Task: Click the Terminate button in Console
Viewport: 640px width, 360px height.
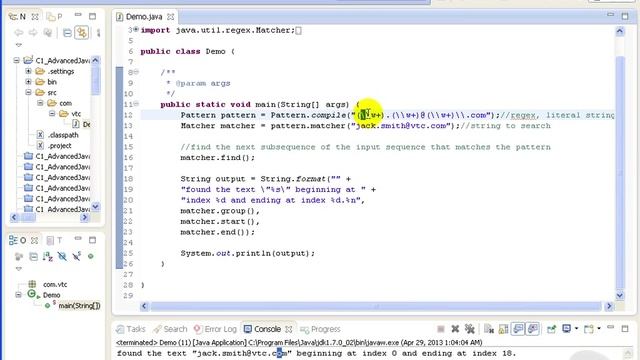Action: tap(441, 329)
